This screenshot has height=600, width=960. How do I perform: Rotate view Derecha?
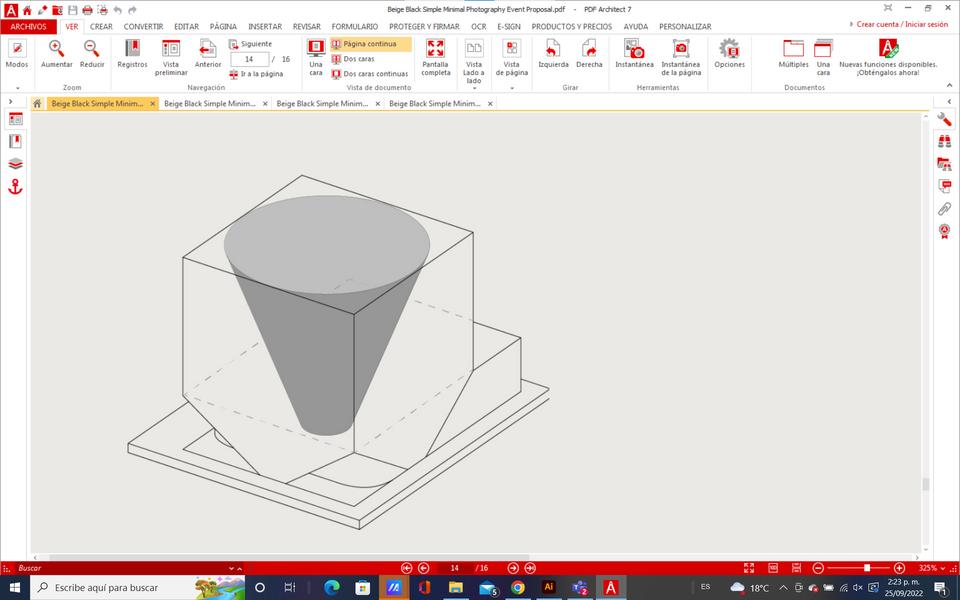589,53
